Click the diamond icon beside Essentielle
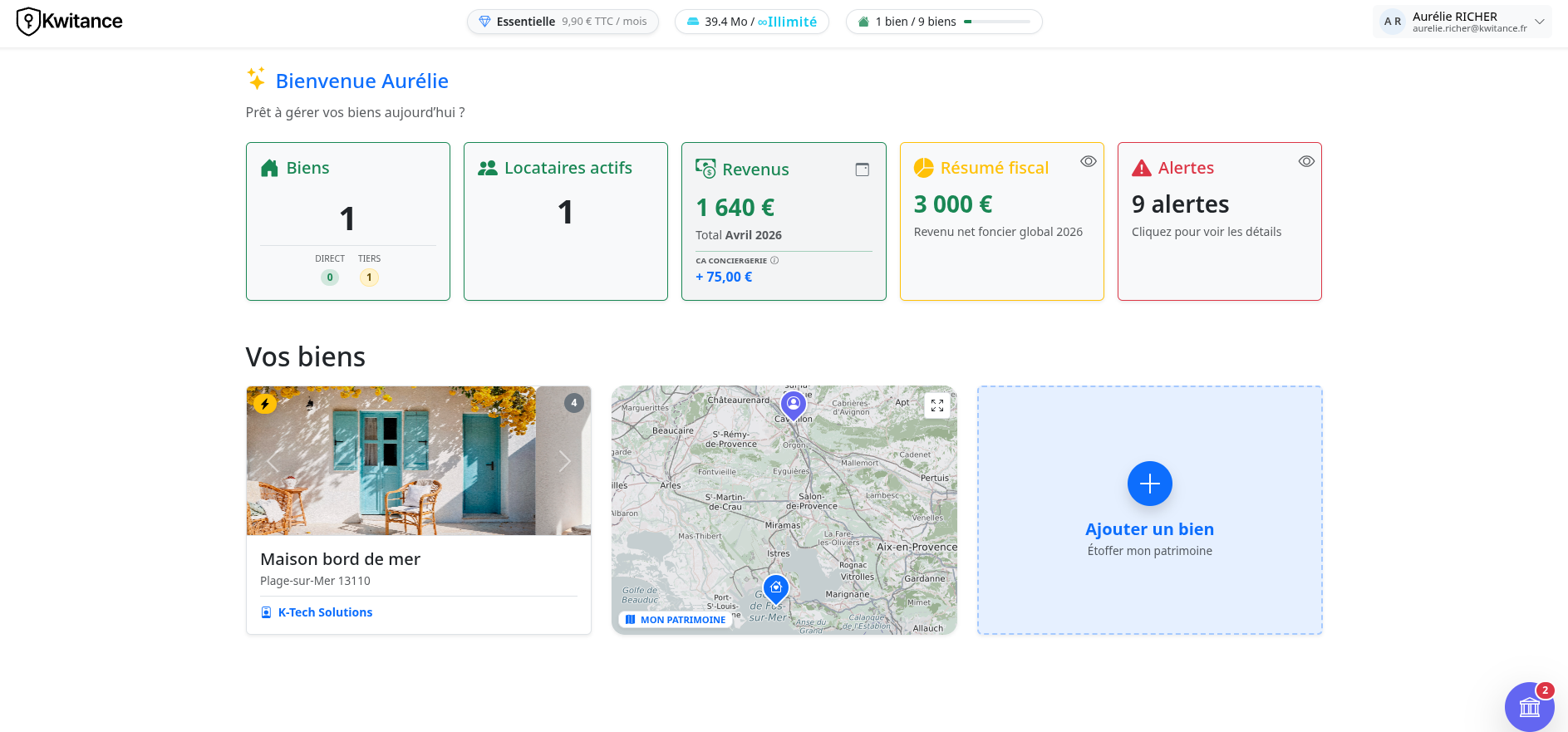1568x732 pixels. point(485,22)
